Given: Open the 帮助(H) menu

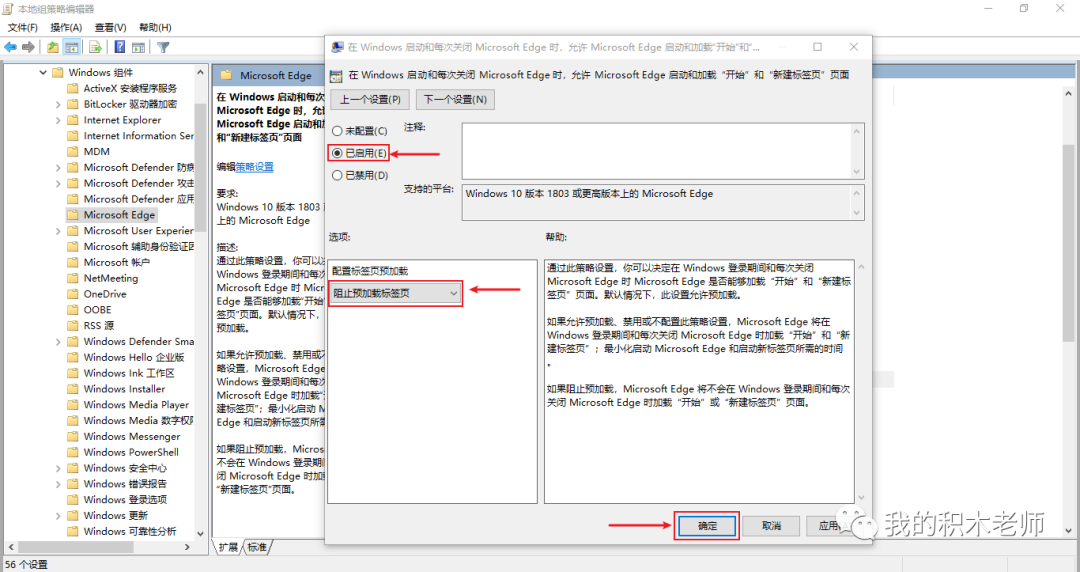Looking at the screenshot, I should tap(155, 28).
